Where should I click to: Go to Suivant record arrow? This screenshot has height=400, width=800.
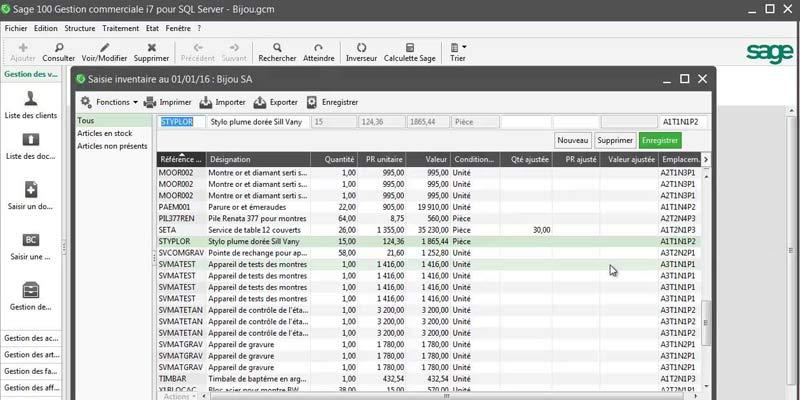point(234,47)
